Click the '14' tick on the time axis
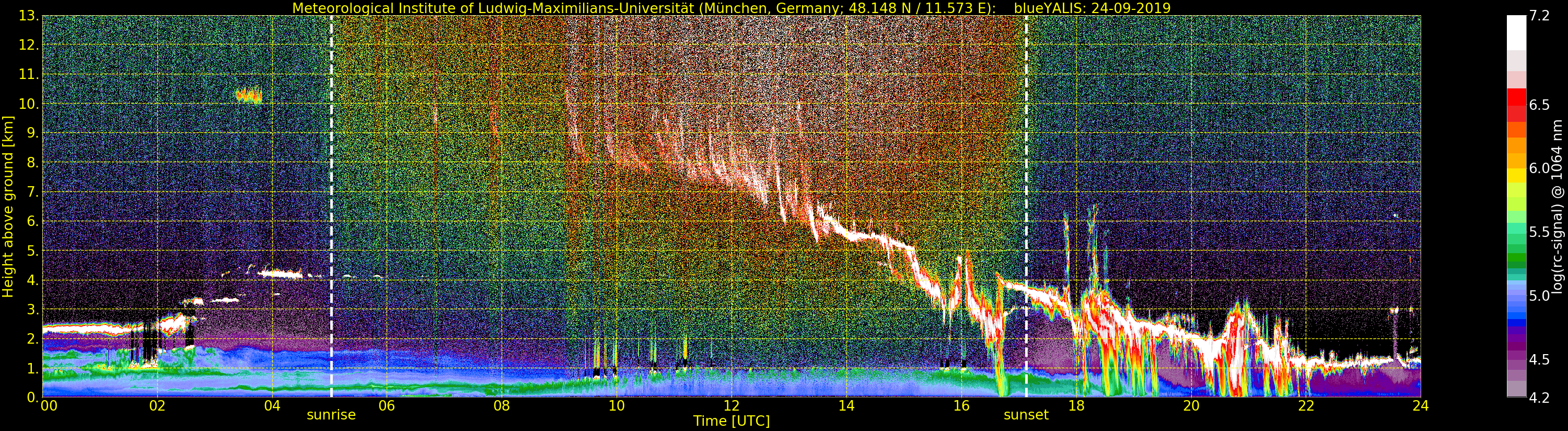This screenshot has height=431, width=1568. tap(846, 406)
